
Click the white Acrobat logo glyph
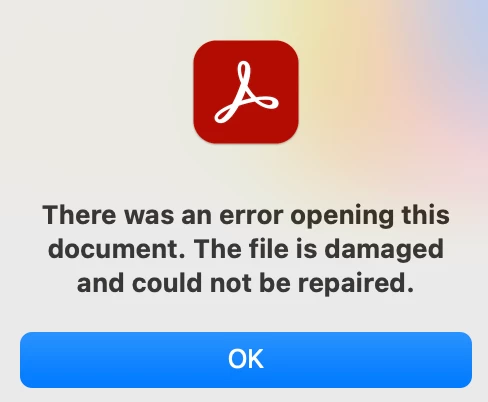coord(246,92)
